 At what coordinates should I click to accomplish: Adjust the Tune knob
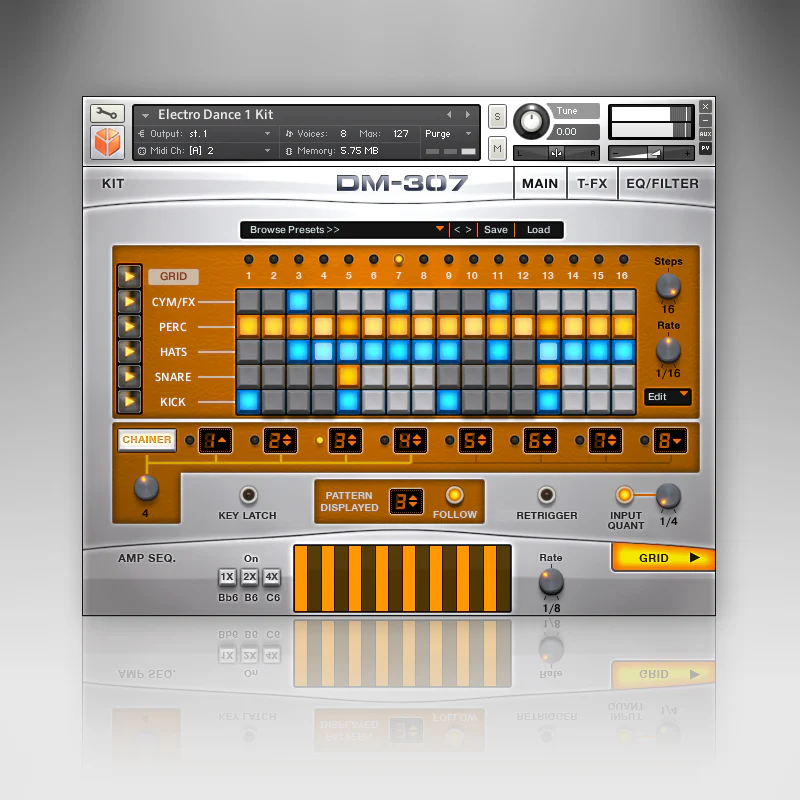coord(531,121)
